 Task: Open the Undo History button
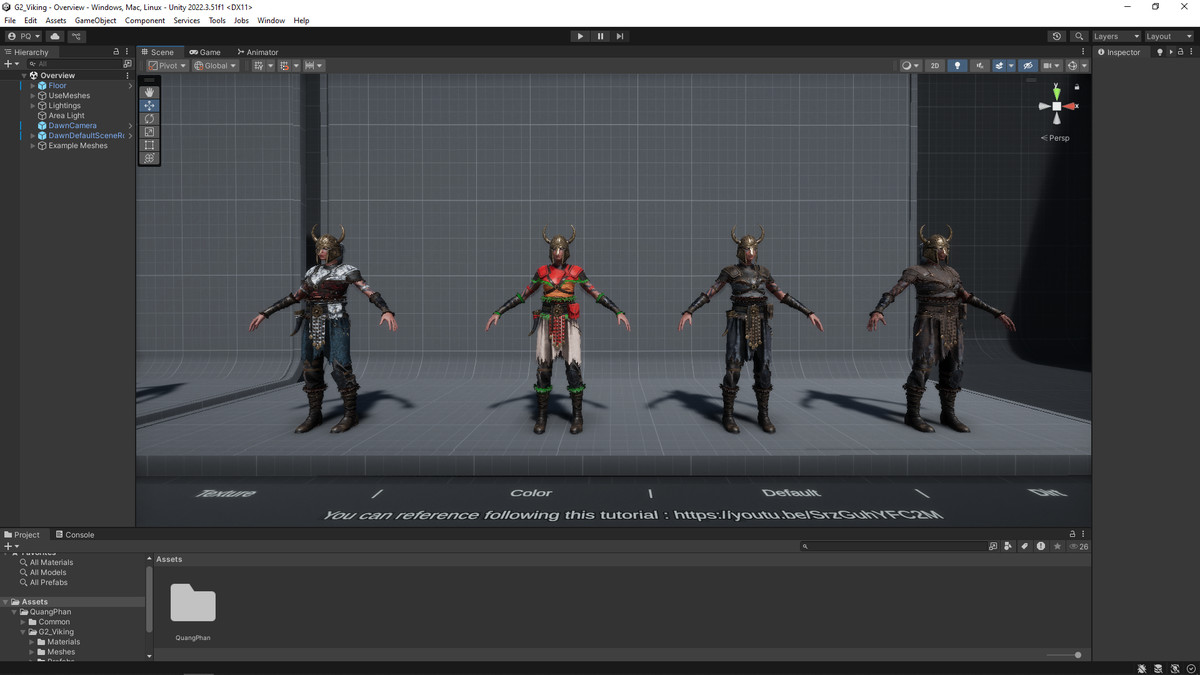[x=1057, y=36]
